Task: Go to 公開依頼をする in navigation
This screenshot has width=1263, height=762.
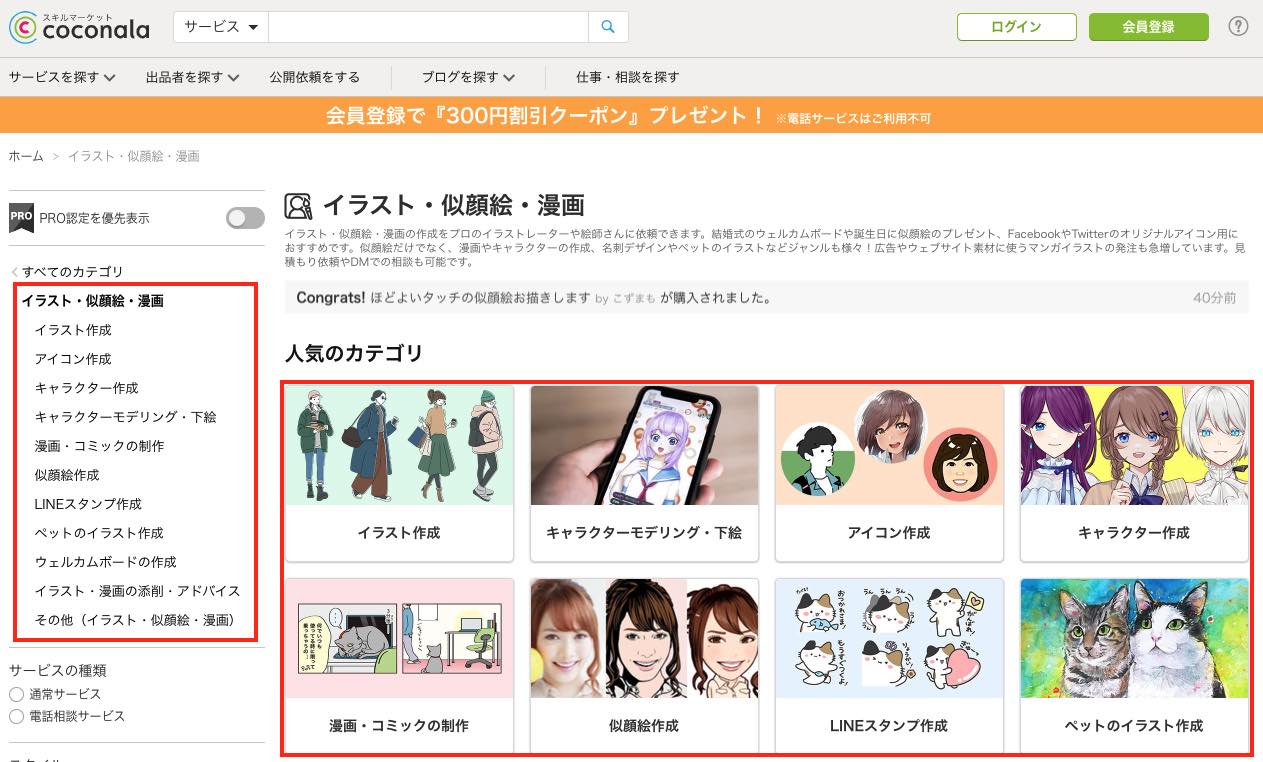Action: tap(314, 77)
